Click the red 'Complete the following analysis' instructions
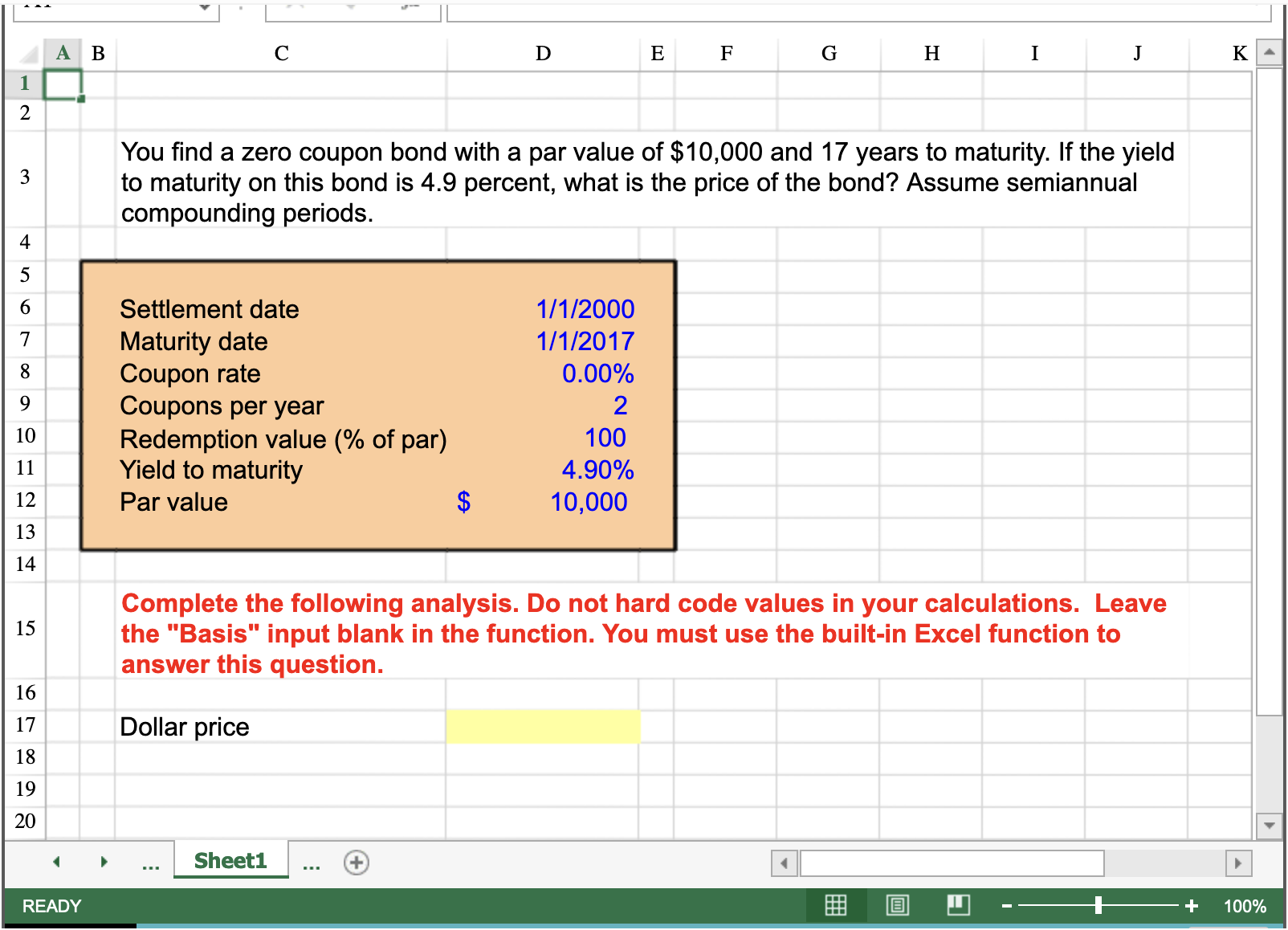The width and height of the screenshot is (1288, 930). point(644,634)
